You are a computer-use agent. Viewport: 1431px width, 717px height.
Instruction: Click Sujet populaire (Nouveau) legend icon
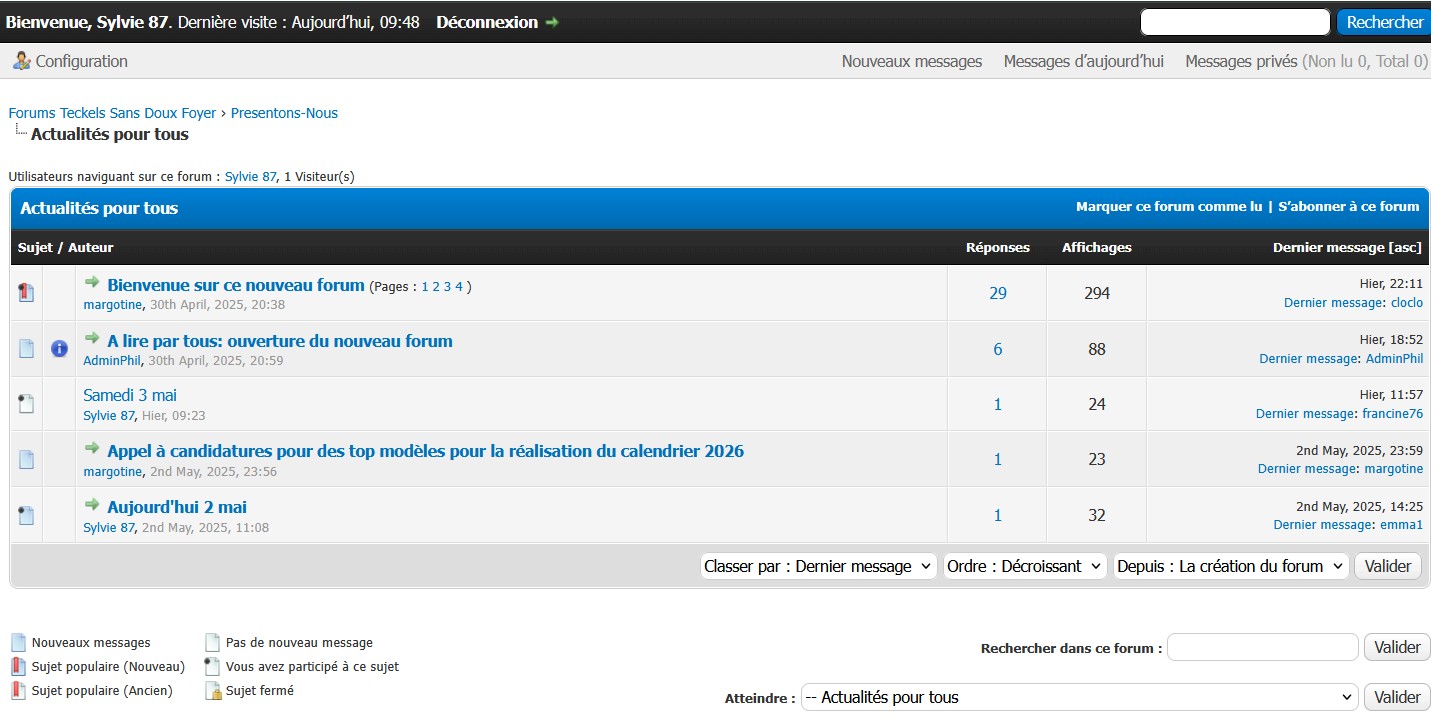[x=18, y=667]
